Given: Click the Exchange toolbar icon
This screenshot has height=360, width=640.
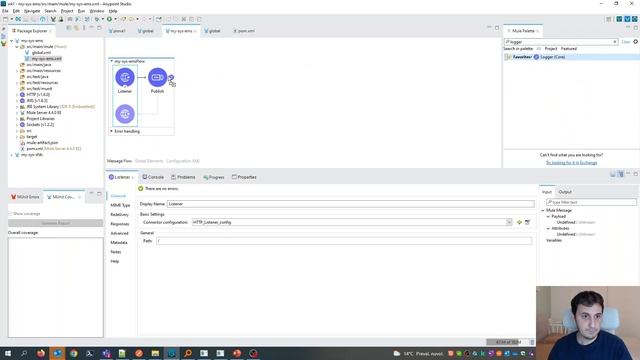Looking at the screenshot, I should coord(18,19).
